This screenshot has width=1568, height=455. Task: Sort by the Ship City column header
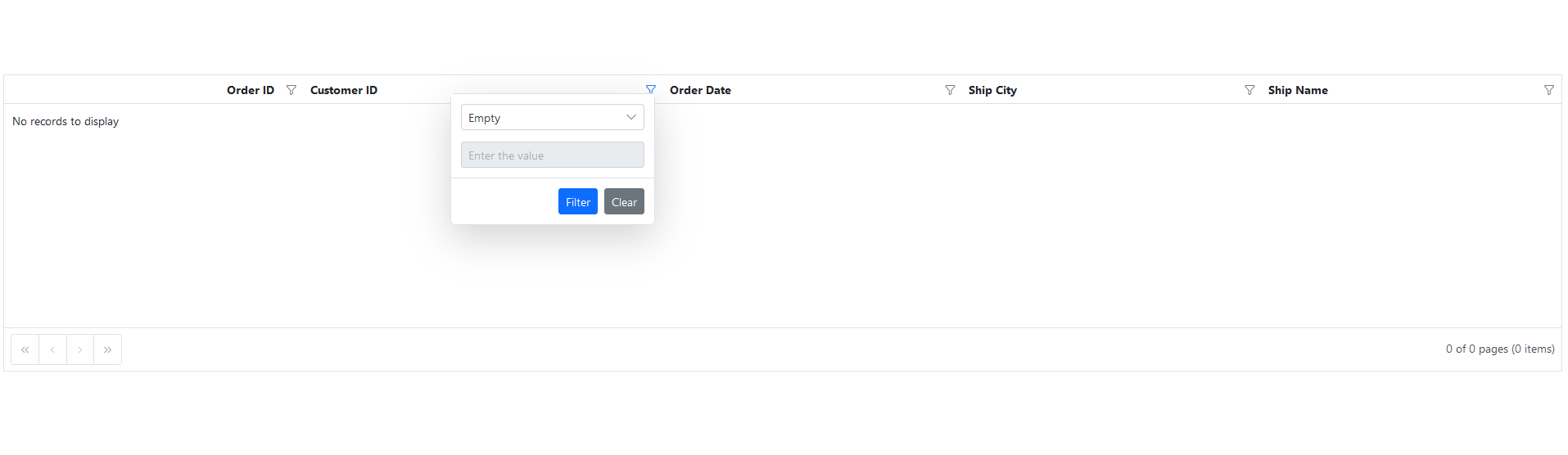point(992,90)
